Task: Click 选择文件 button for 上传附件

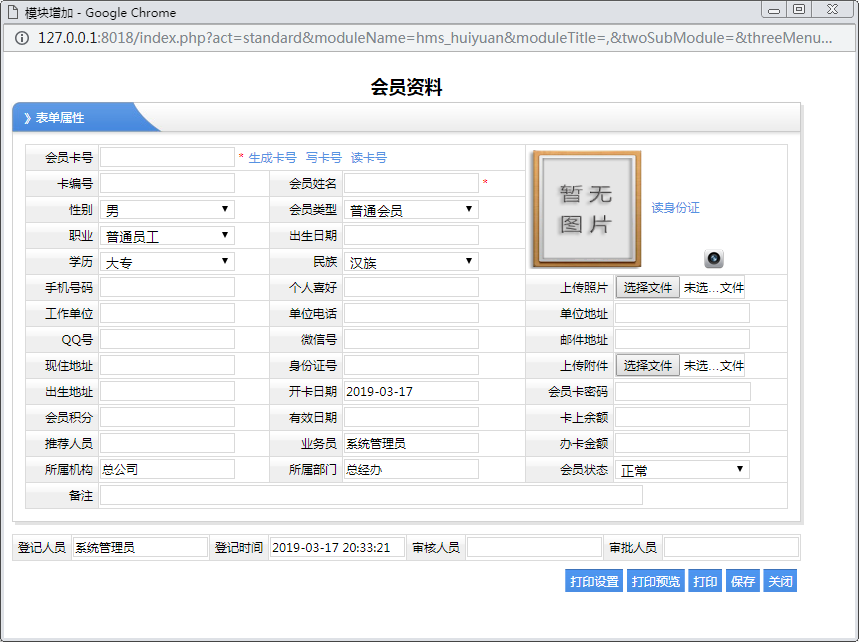Action: (647, 366)
